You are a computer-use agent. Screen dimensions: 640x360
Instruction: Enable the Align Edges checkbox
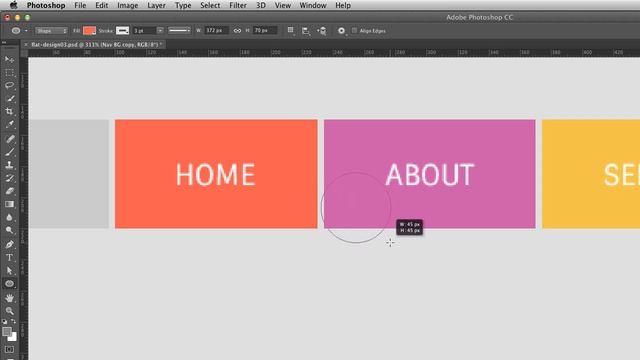click(354, 31)
